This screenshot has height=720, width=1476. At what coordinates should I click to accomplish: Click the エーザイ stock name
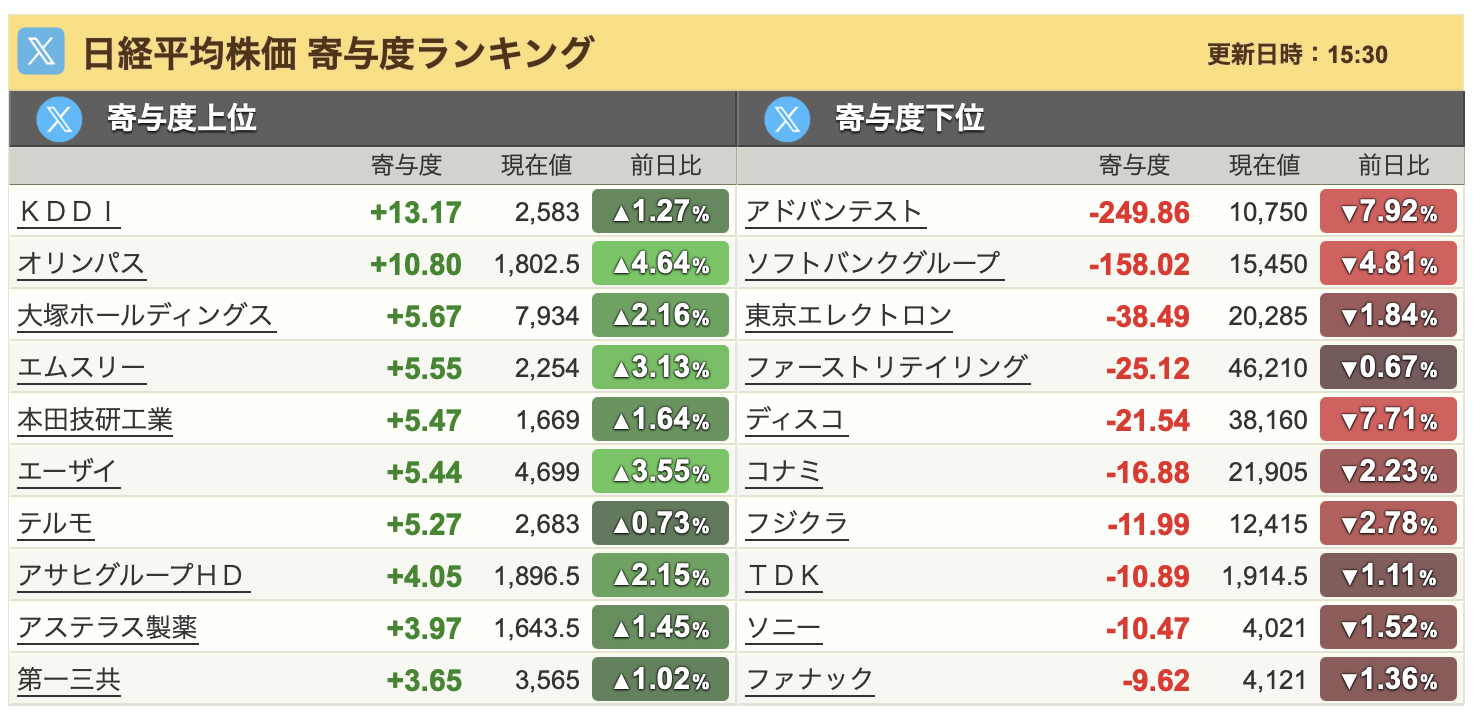tap(68, 472)
